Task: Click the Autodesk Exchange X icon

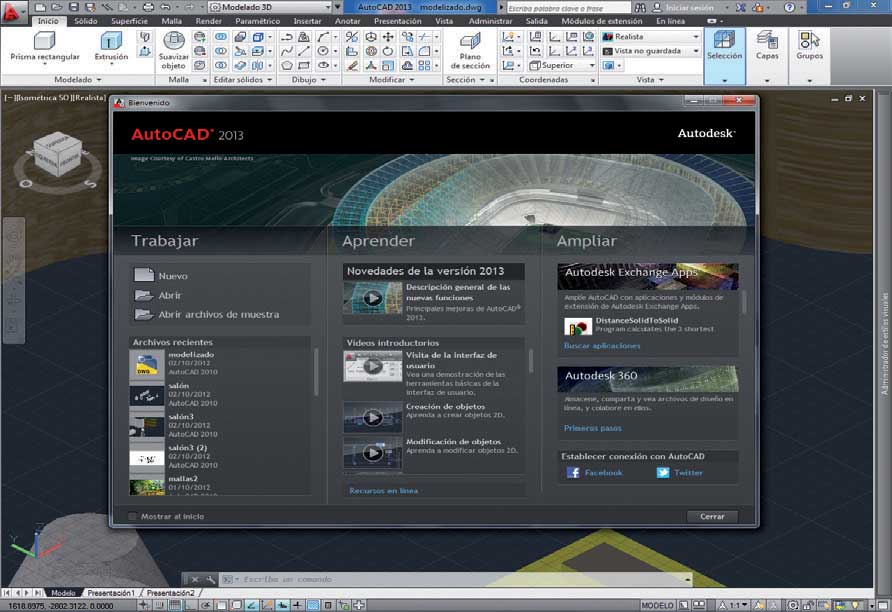Action: coord(741,7)
